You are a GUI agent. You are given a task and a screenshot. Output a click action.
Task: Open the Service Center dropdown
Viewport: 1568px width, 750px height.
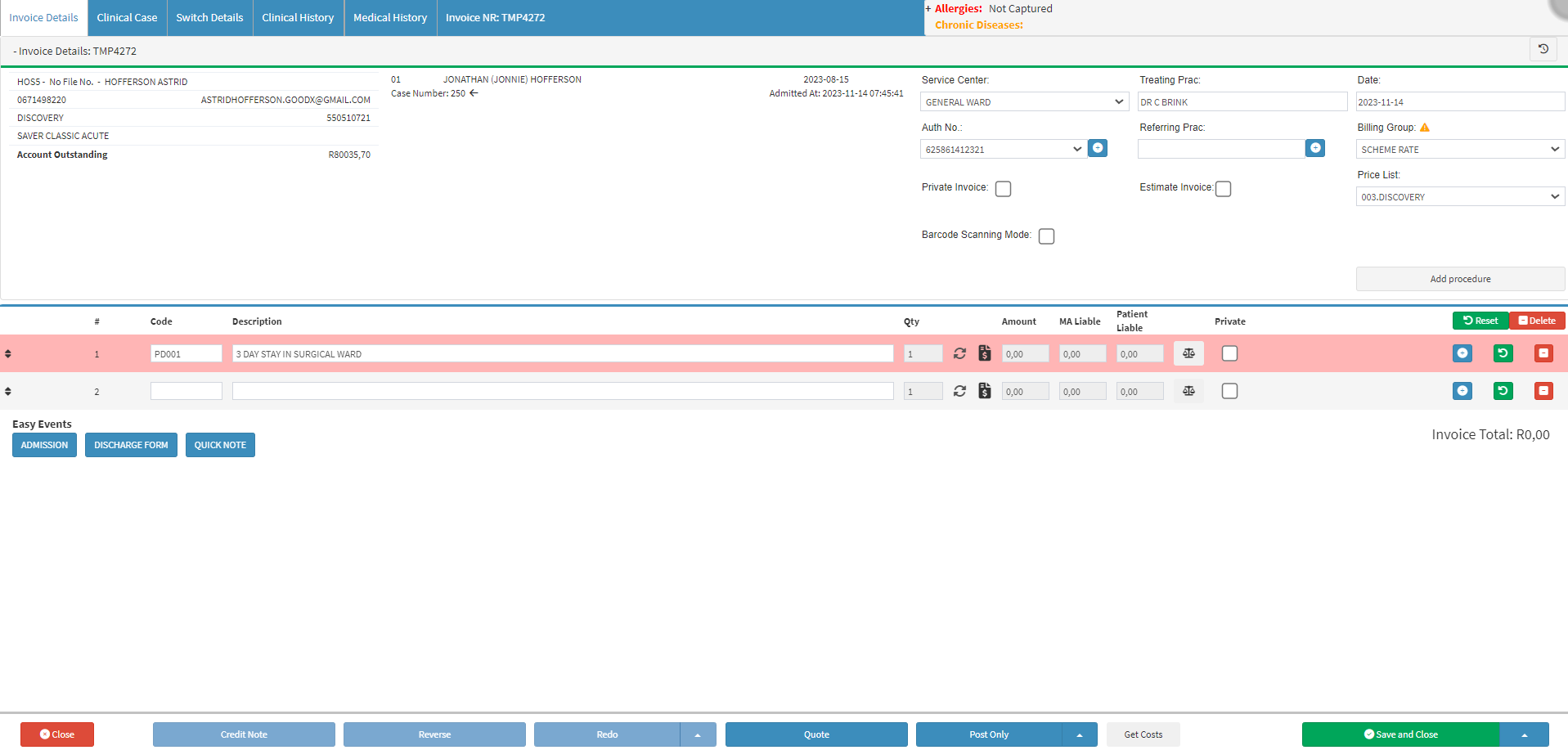point(1024,102)
